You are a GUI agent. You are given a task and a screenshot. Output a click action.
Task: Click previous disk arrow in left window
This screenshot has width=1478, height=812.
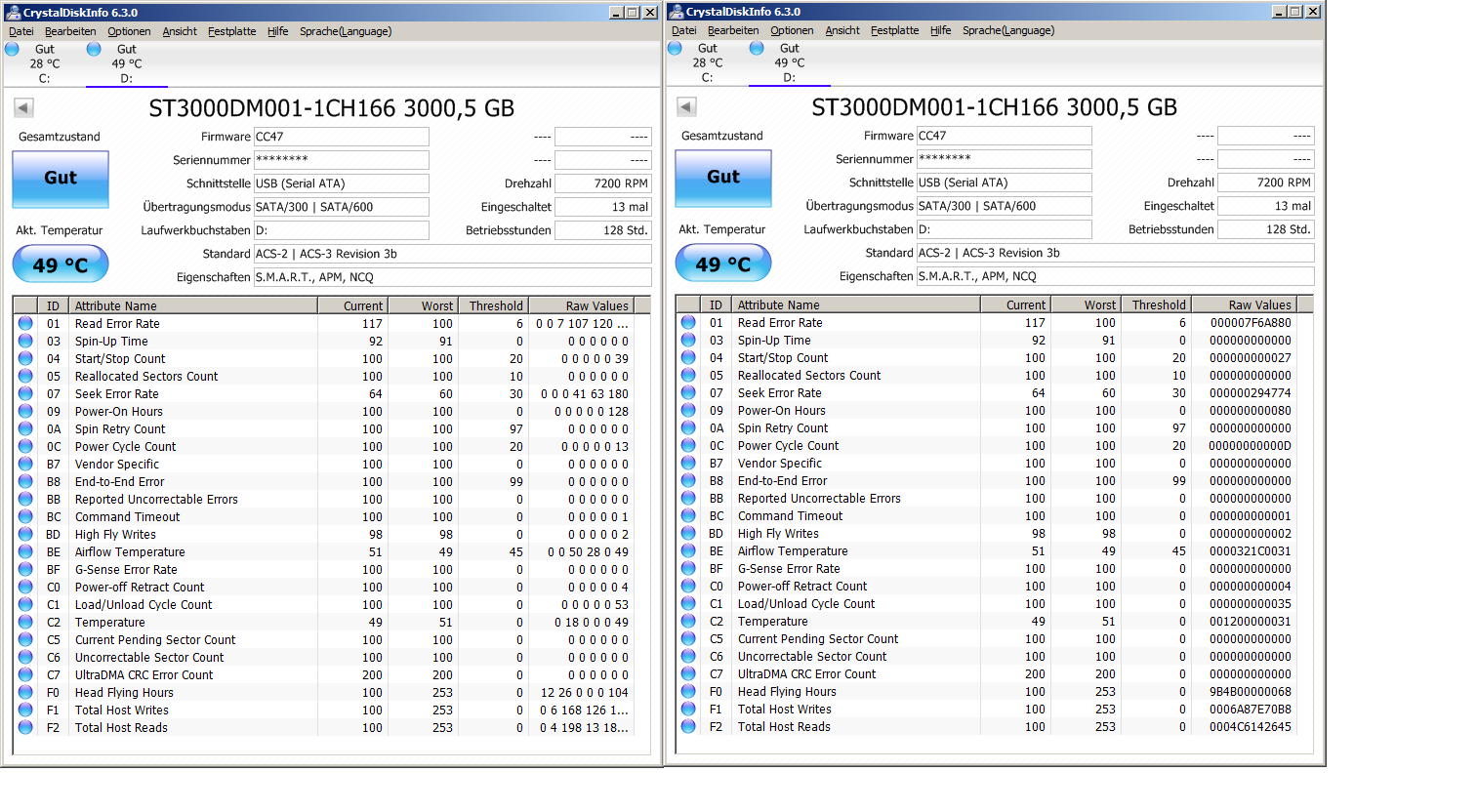click(x=23, y=107)
